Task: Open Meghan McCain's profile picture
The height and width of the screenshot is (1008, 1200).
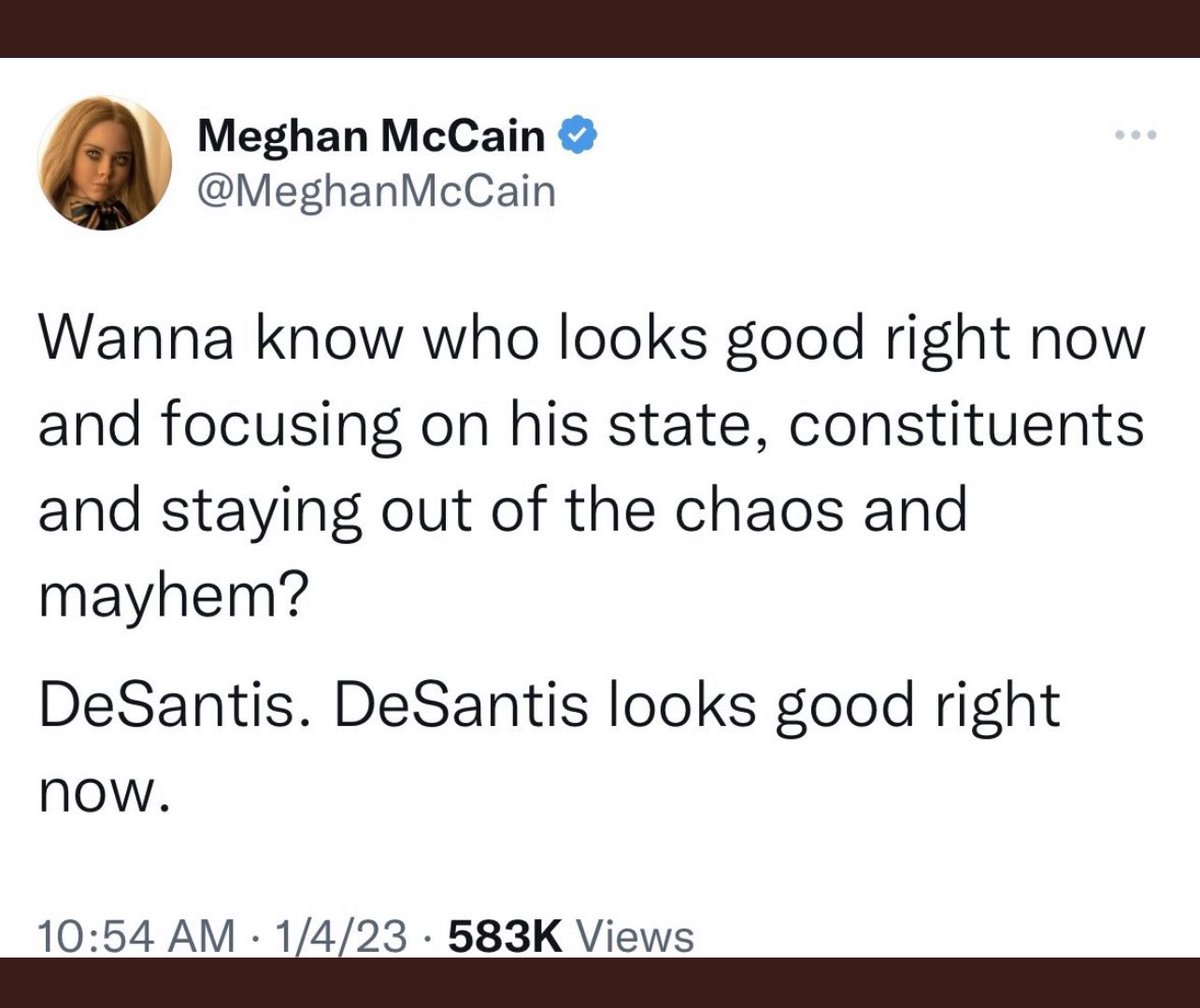Action: (x=104, y=164)
